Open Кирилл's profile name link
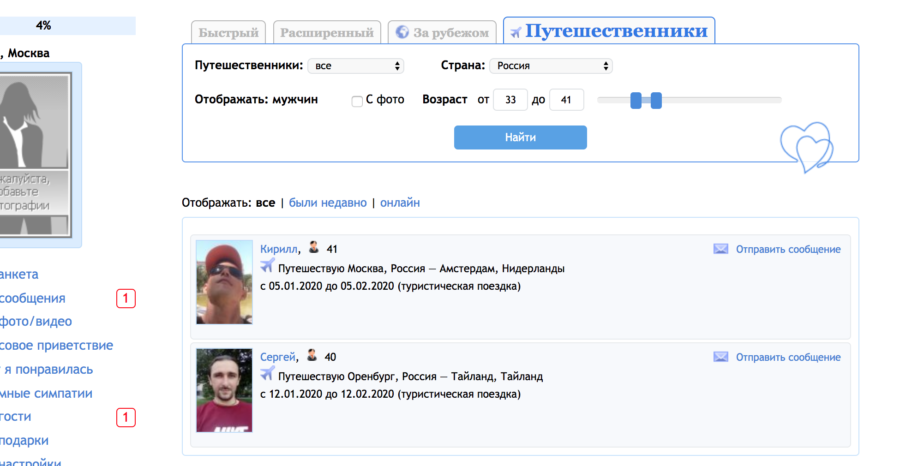The height and width of the screenshot is (466, 900). click(x=278, y=249)
